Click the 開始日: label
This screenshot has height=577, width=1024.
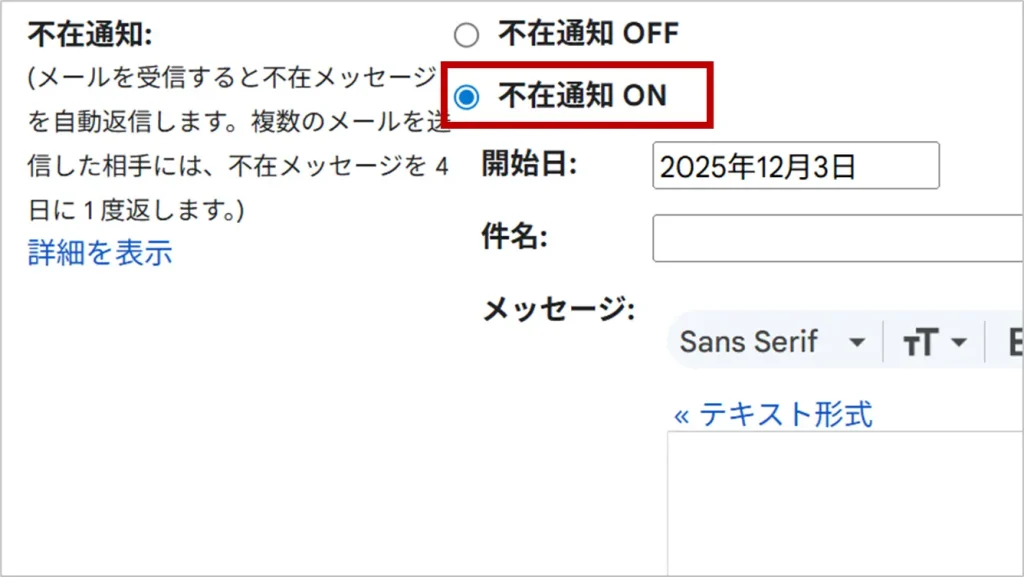529,164
